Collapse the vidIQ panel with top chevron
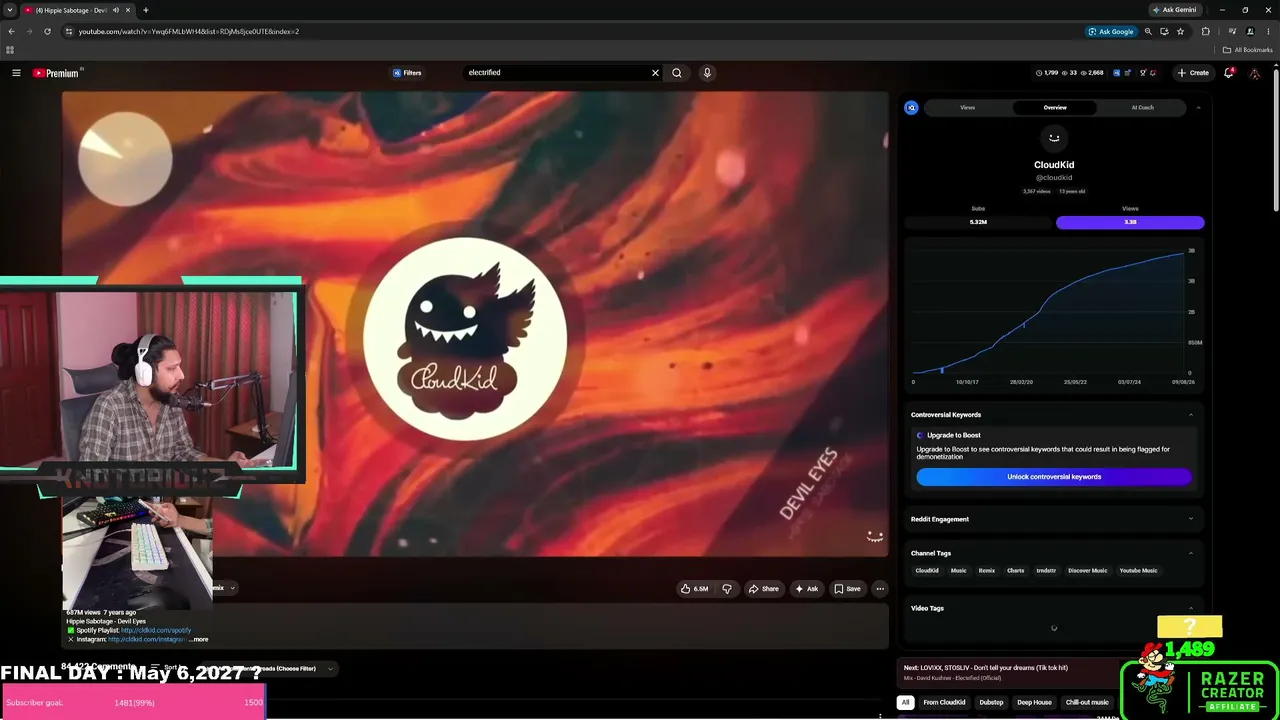1280x720 pixels. click(x=1198, y=107)
